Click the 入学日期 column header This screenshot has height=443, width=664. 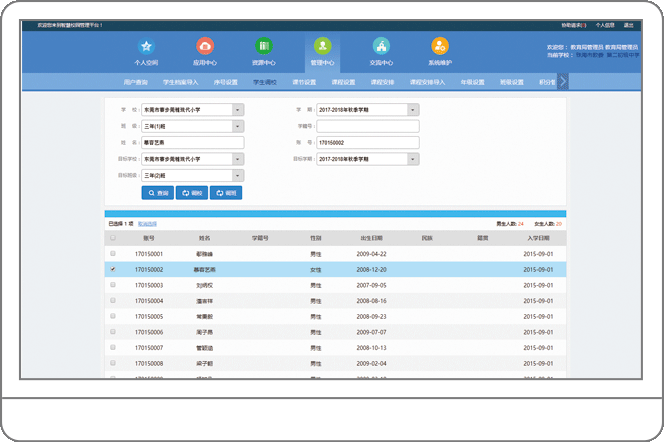(538, 238)
